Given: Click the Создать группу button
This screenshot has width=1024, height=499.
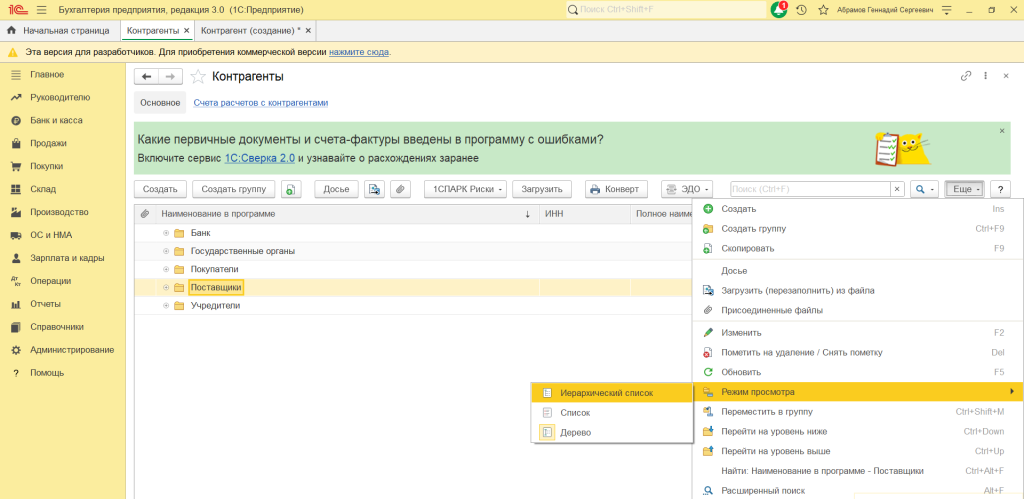Looking at the screenshot, I should [x=233, y=189].
